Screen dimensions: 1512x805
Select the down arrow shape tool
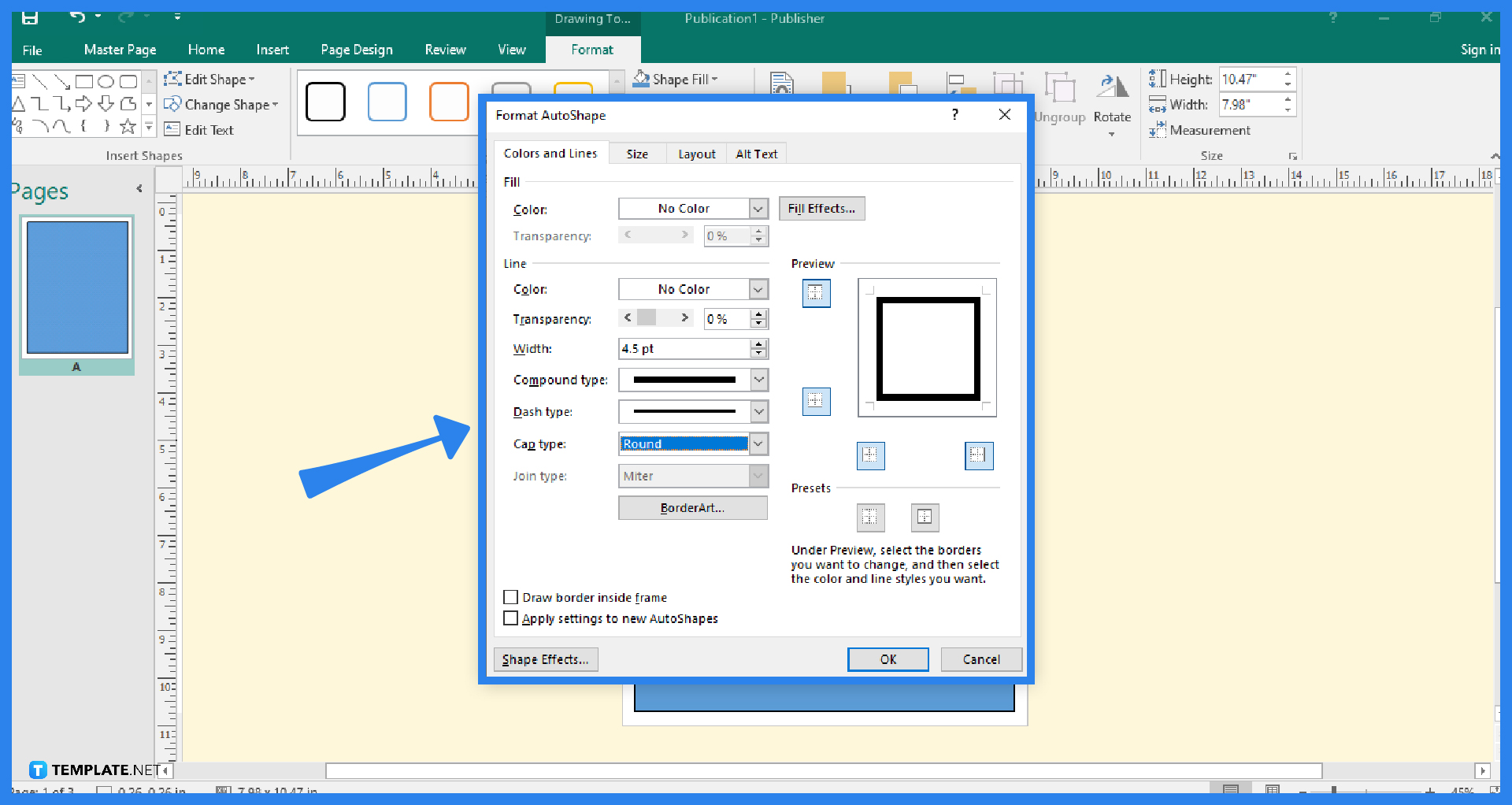pos(106,103)
